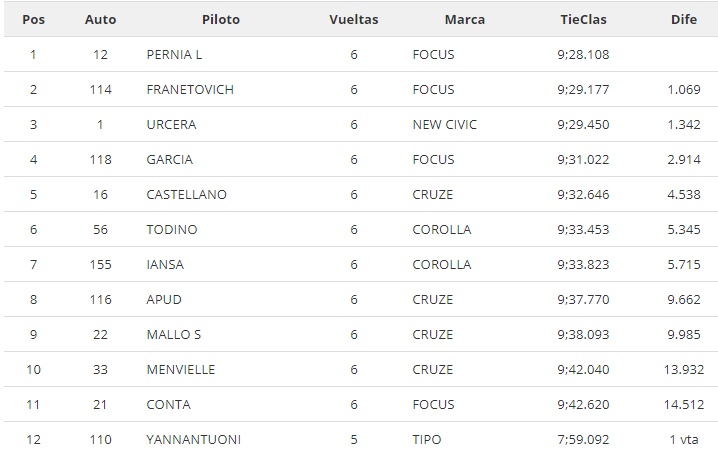Click CASTELLANO in the pilot column
The image size is (718, 470).
point(186,195)
